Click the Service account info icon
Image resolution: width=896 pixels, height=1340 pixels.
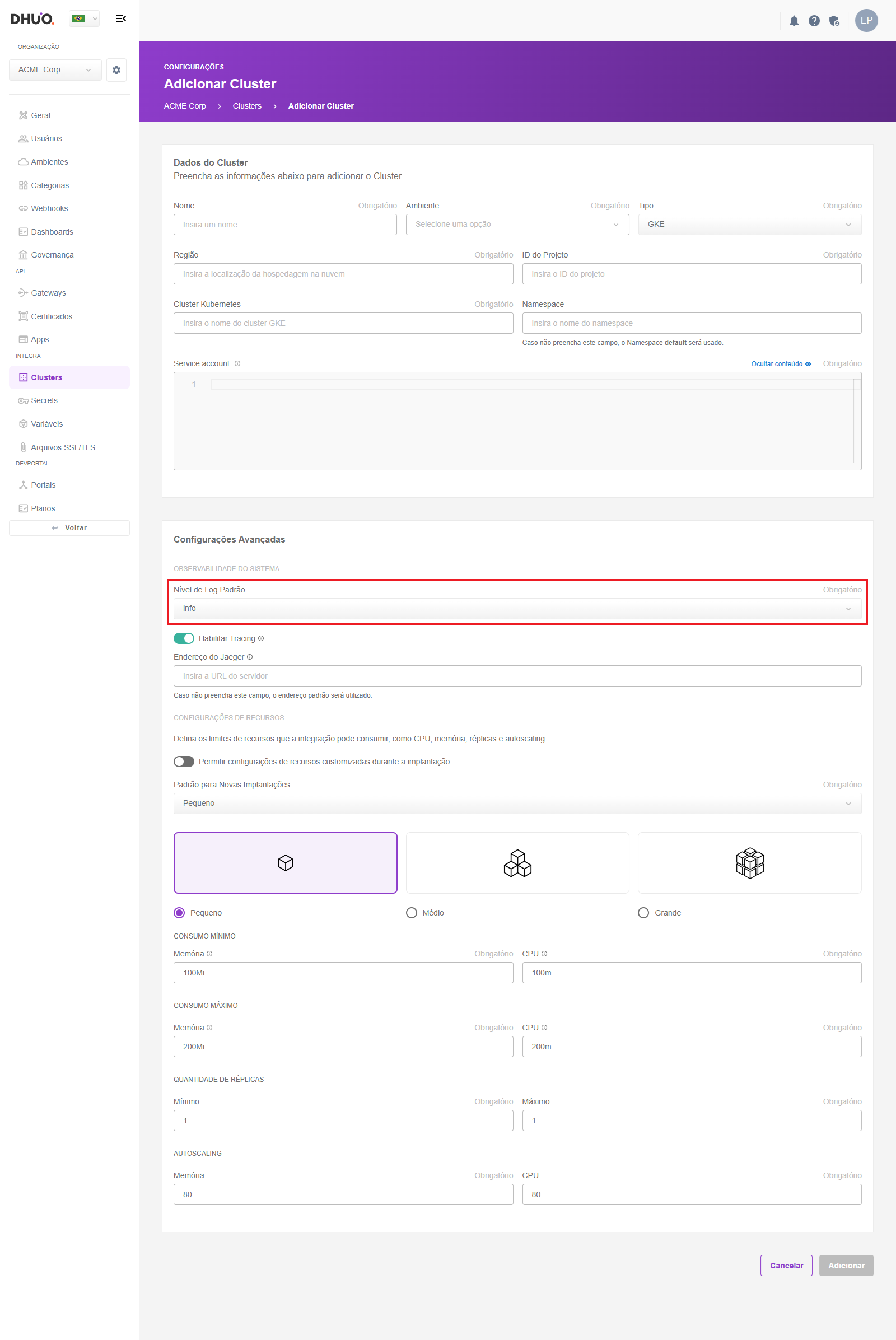[x=237, y=363]
